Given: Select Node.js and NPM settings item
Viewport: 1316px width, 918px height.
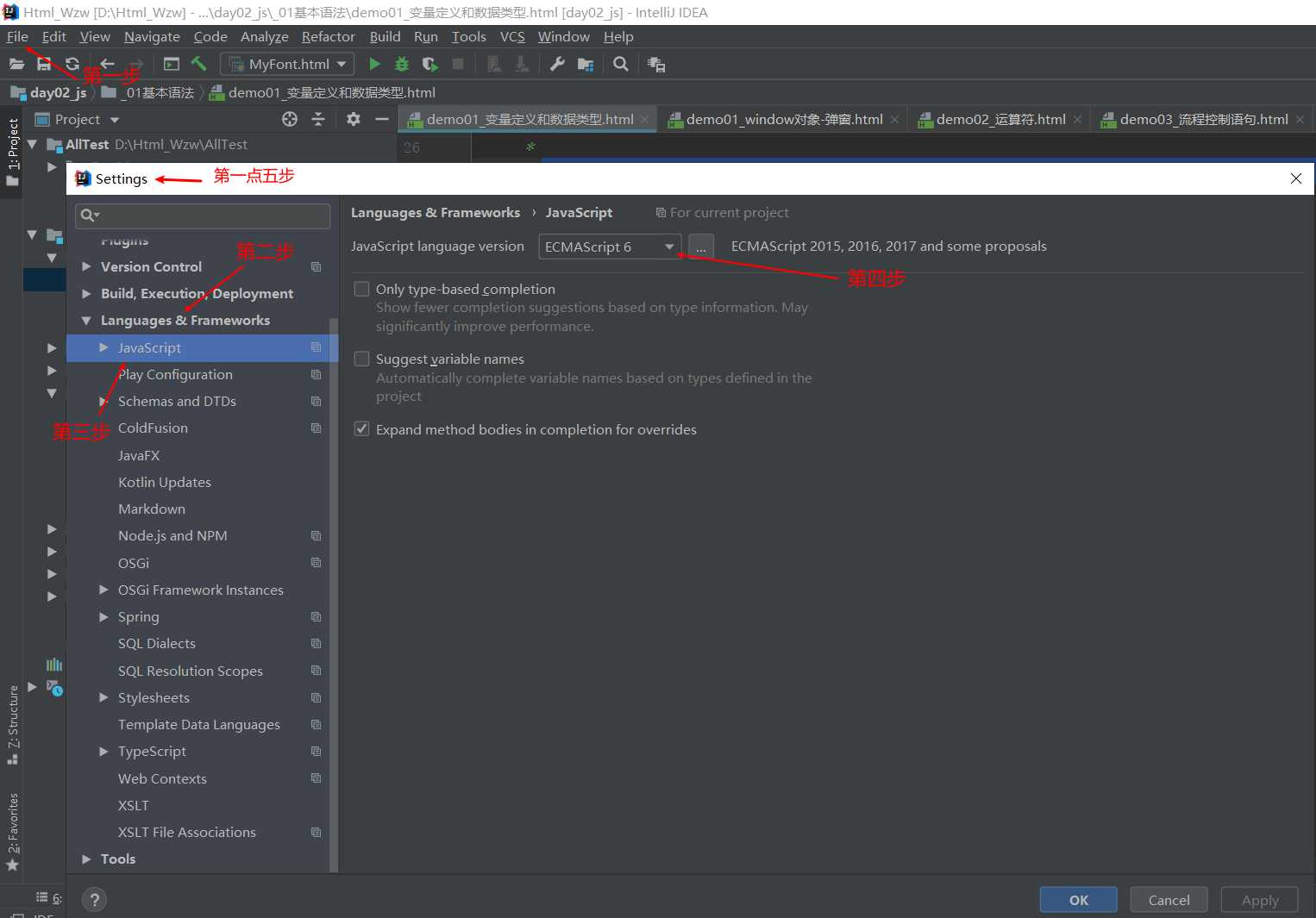Looking at the screenshot, I should [172, 536].
